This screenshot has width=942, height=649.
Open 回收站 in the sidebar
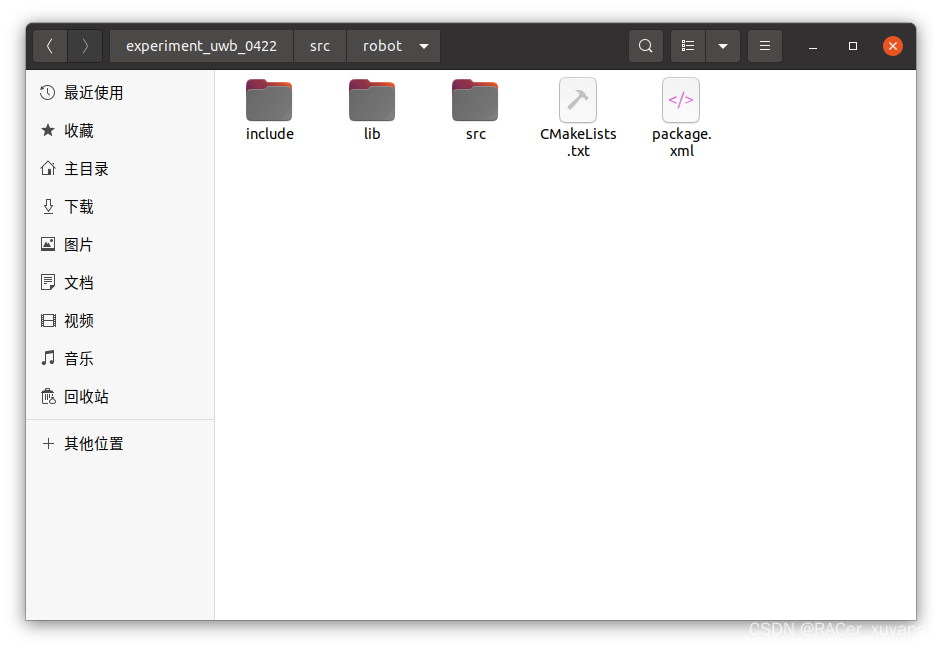[x=120, y=397]
